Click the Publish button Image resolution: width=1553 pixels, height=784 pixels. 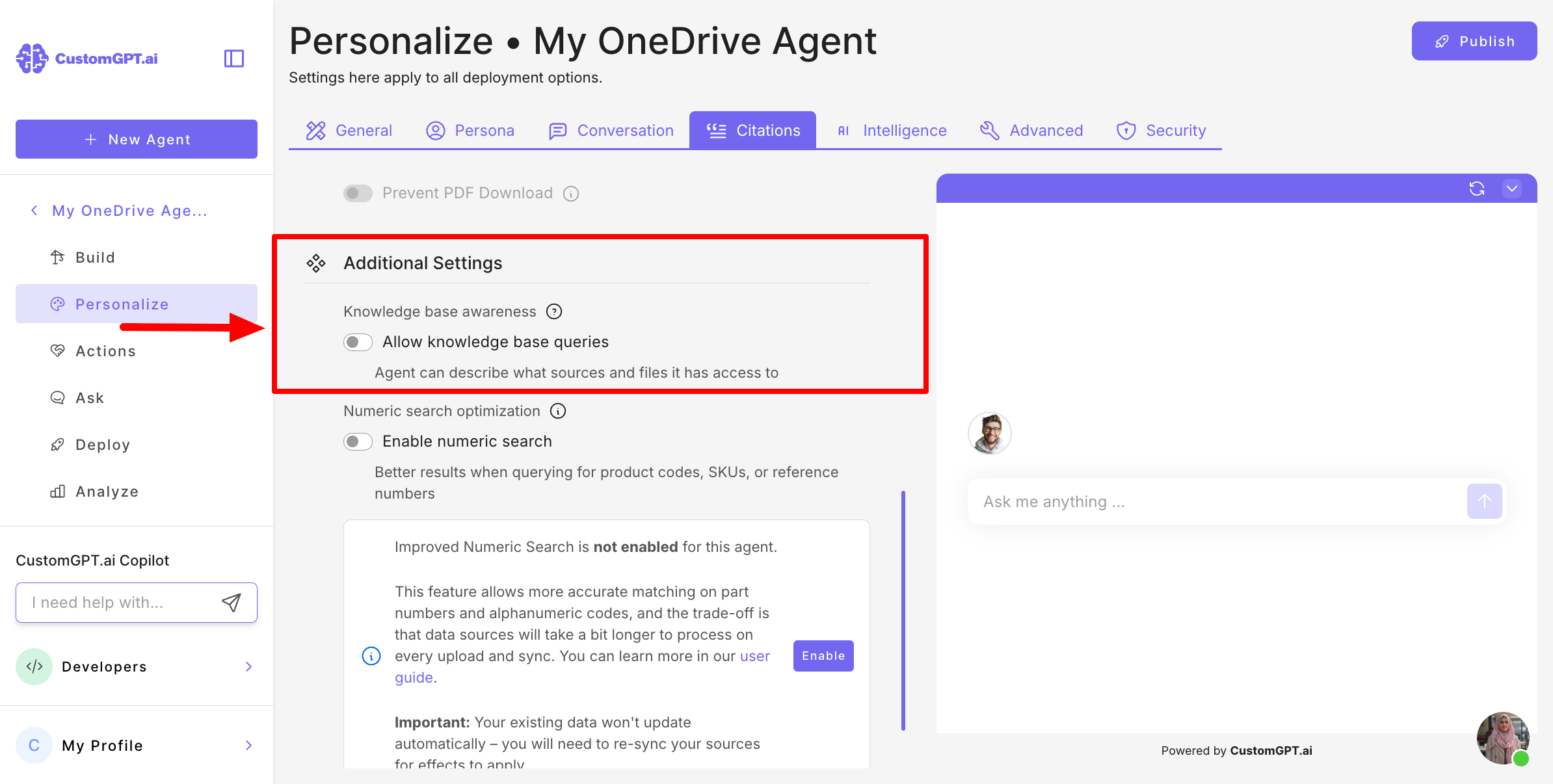1474,41
